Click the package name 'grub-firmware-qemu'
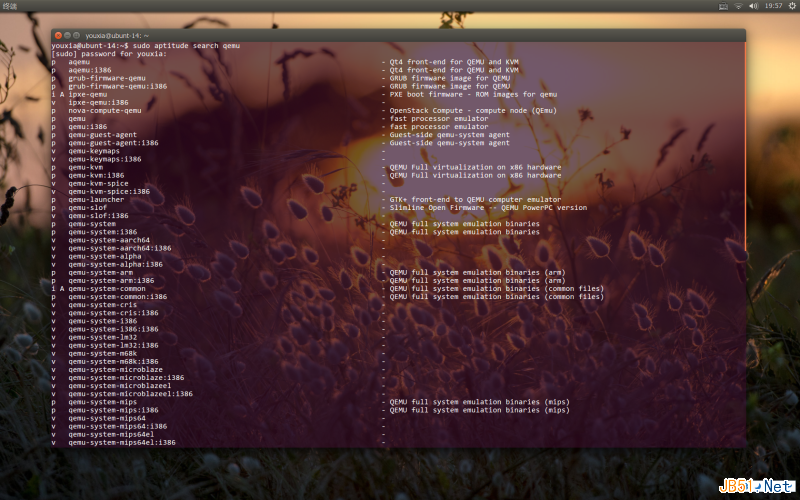Image resolution: width=800 pixels, height=500 pixels. point(107,79)
